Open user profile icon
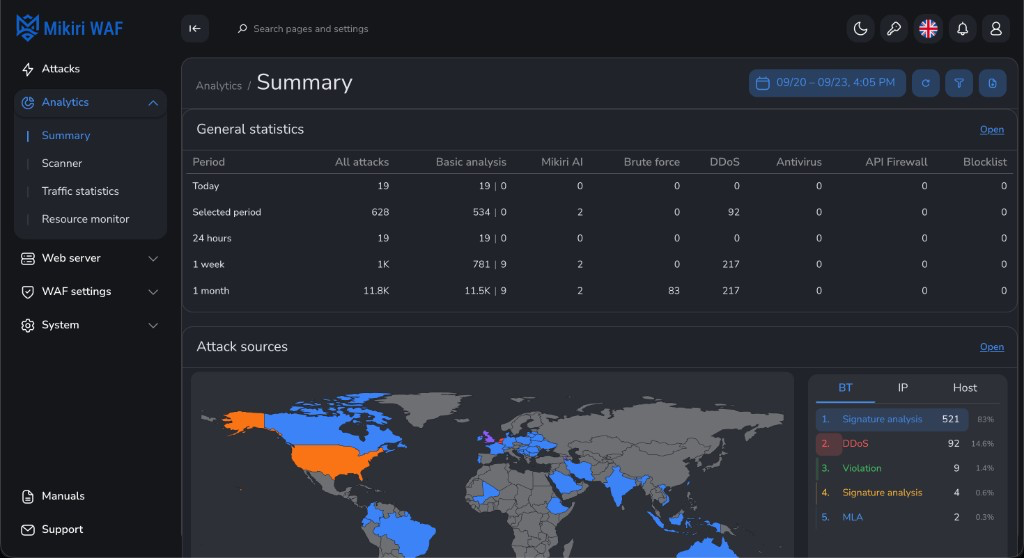This screenshot has width=1024, height=558. pyautogui.click(x=996, y=29)
